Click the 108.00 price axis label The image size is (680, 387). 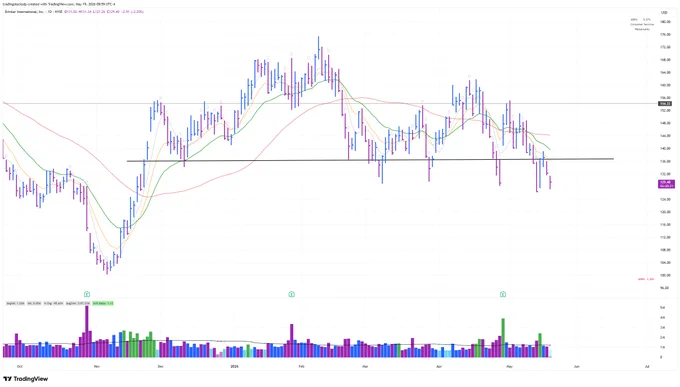tap(665, 250)
